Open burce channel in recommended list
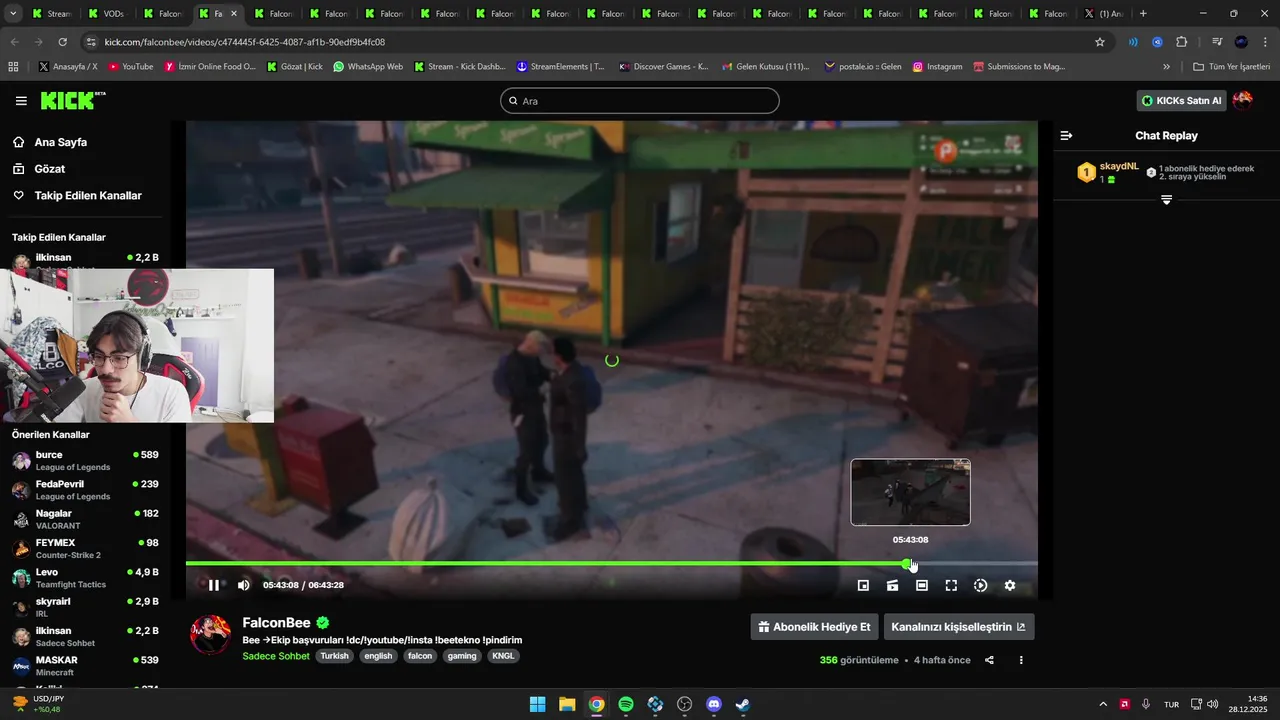1280x720 pixels. (x=85, y=461)
